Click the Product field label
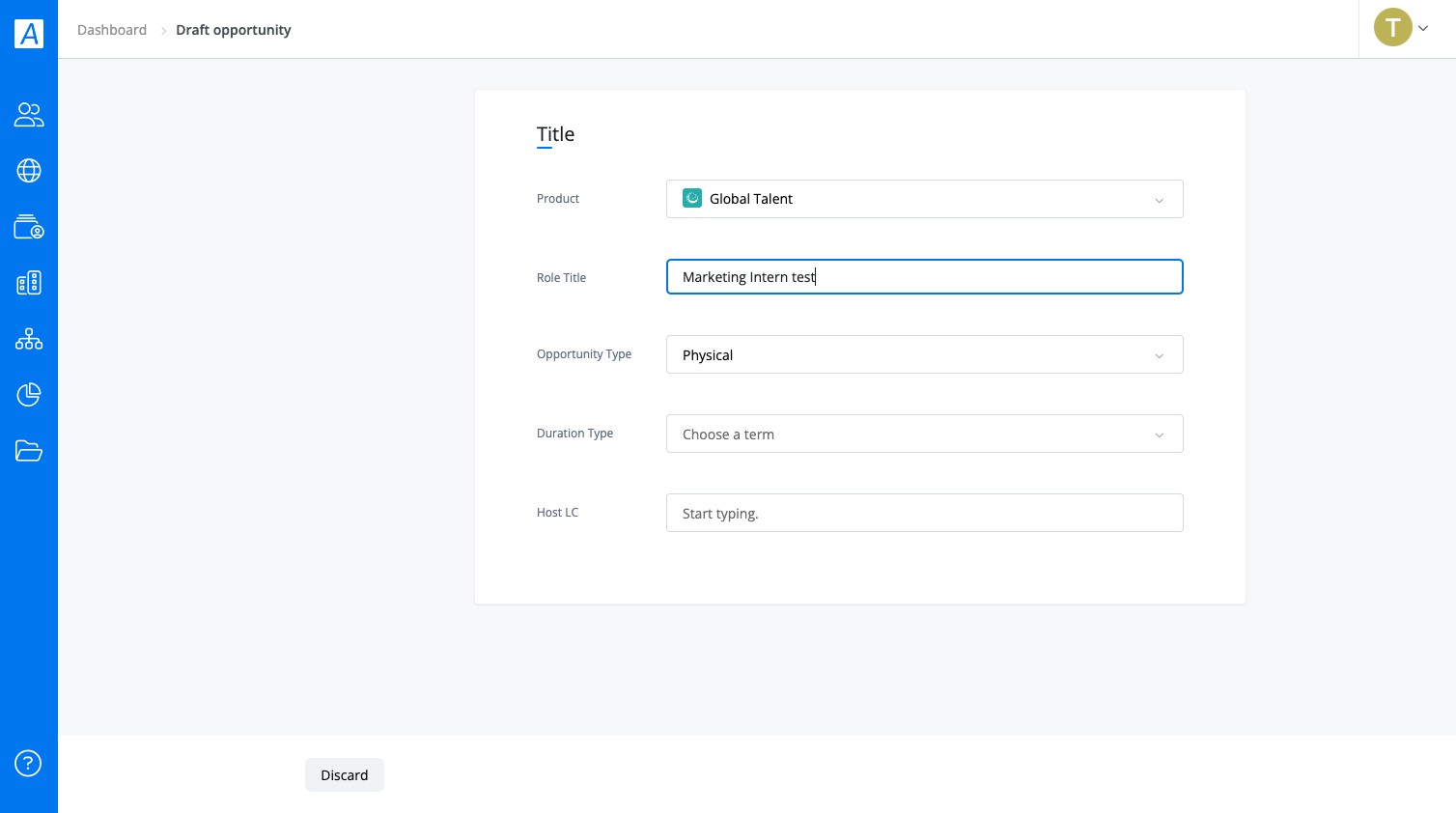The height and width of the screenshot is (813, 1456). click(558, 199)
